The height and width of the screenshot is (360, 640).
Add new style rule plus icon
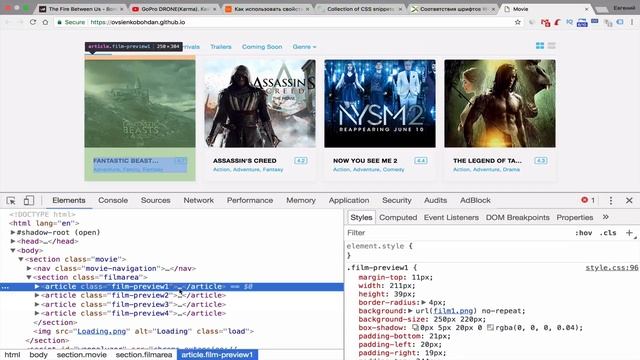point(629,233)
